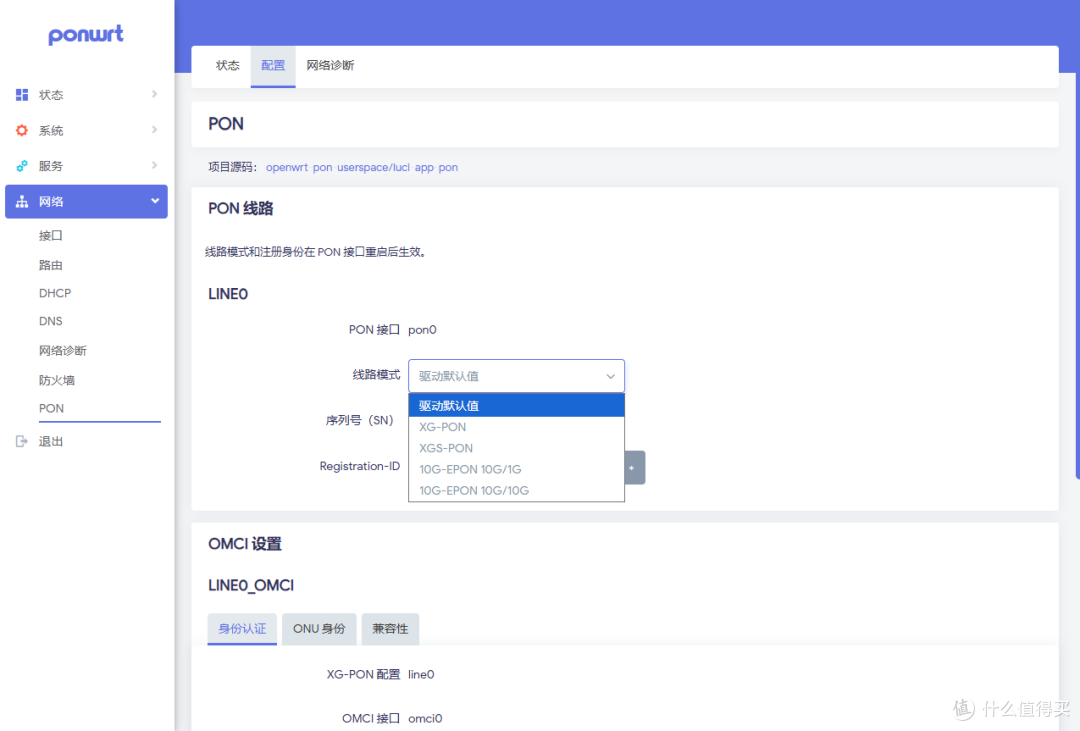Click the LINE0_OMCI section heading
This screenshot has height=731, width=1080.
tap(251, 586)
